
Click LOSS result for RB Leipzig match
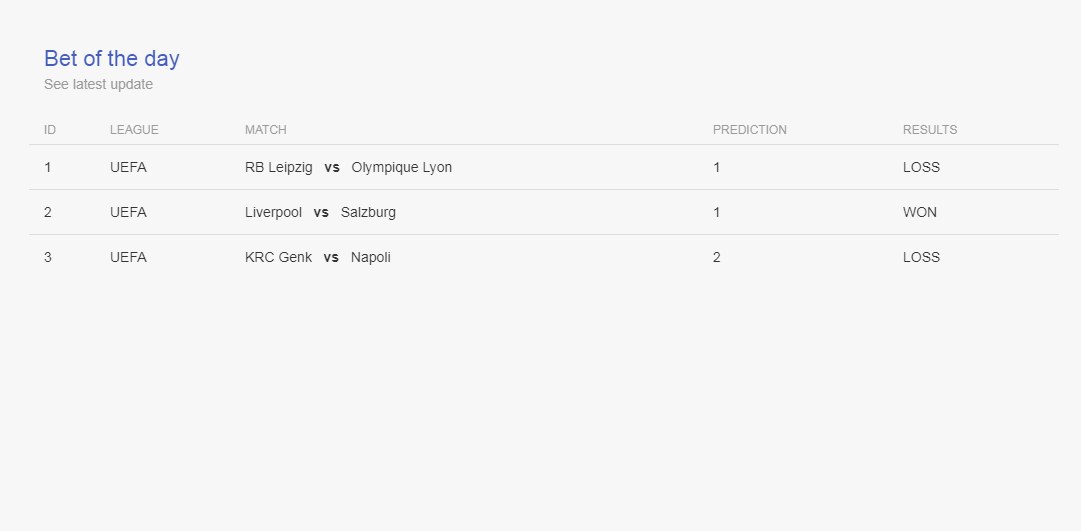(921, 168)
